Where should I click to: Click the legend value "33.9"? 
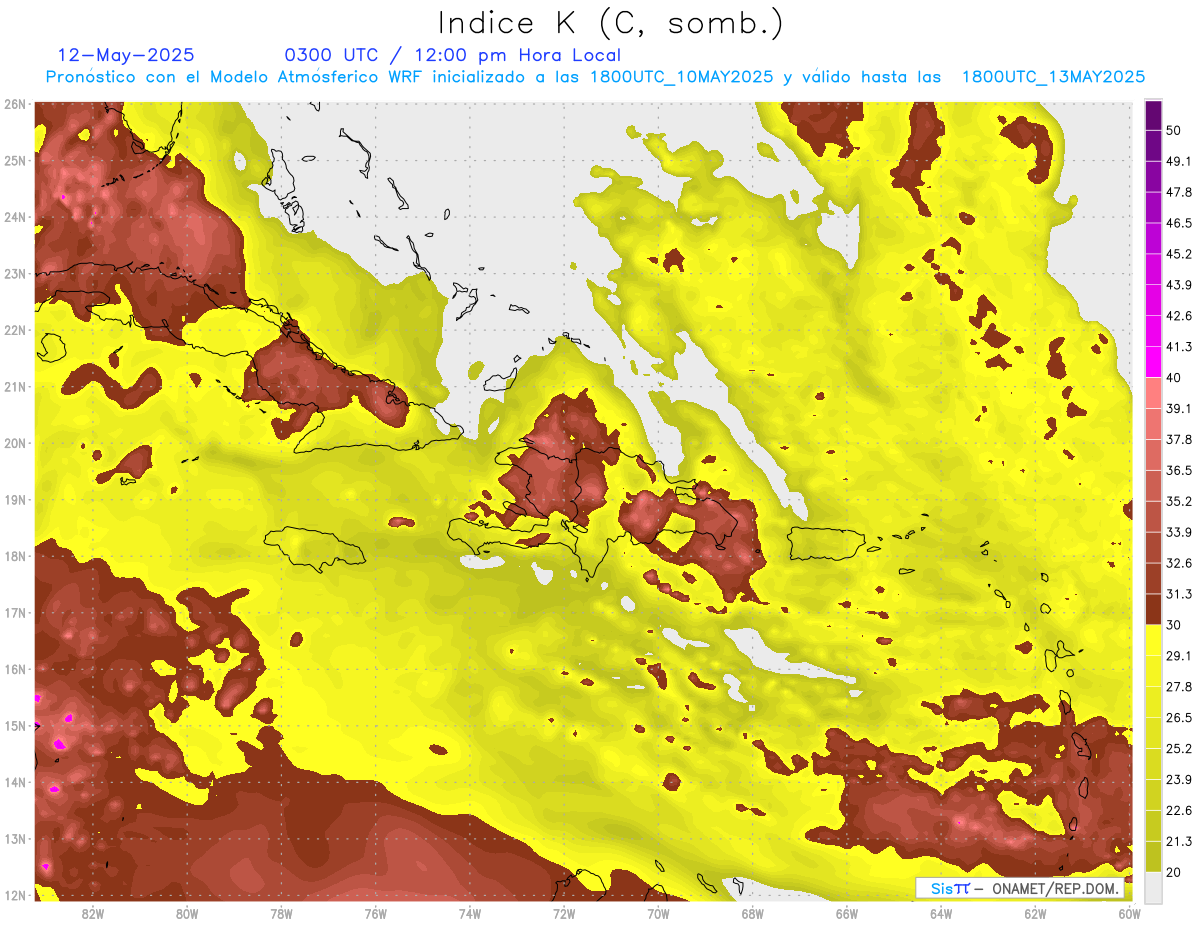click(x=1178, y=532)
